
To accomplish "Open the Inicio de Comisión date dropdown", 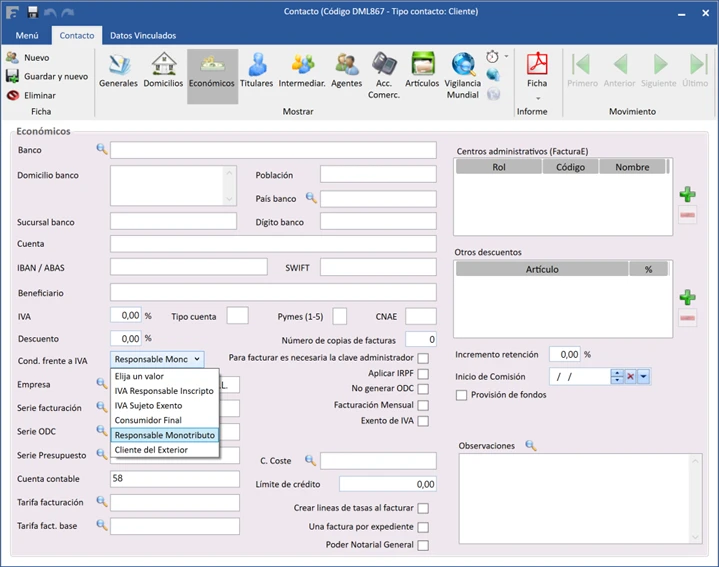I will [x=644, y=376].
